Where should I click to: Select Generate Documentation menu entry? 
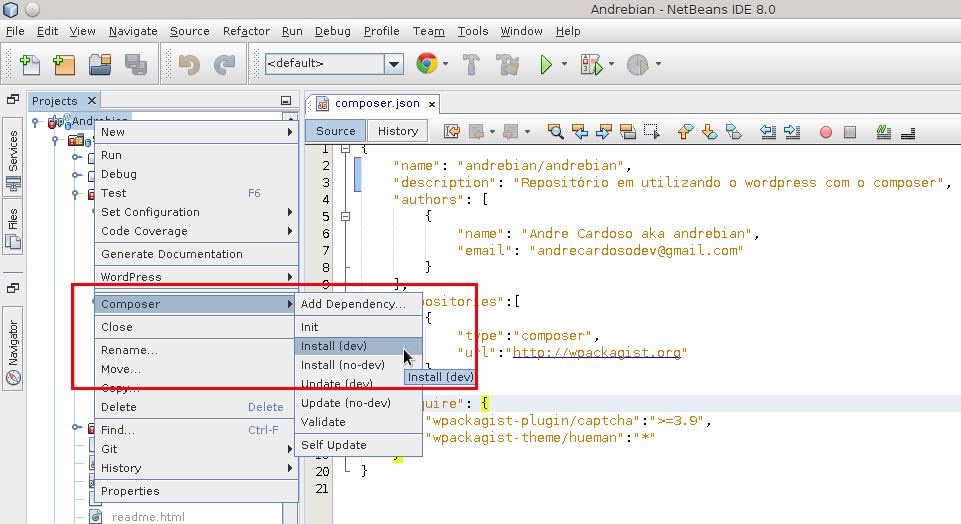coord(196,254)
